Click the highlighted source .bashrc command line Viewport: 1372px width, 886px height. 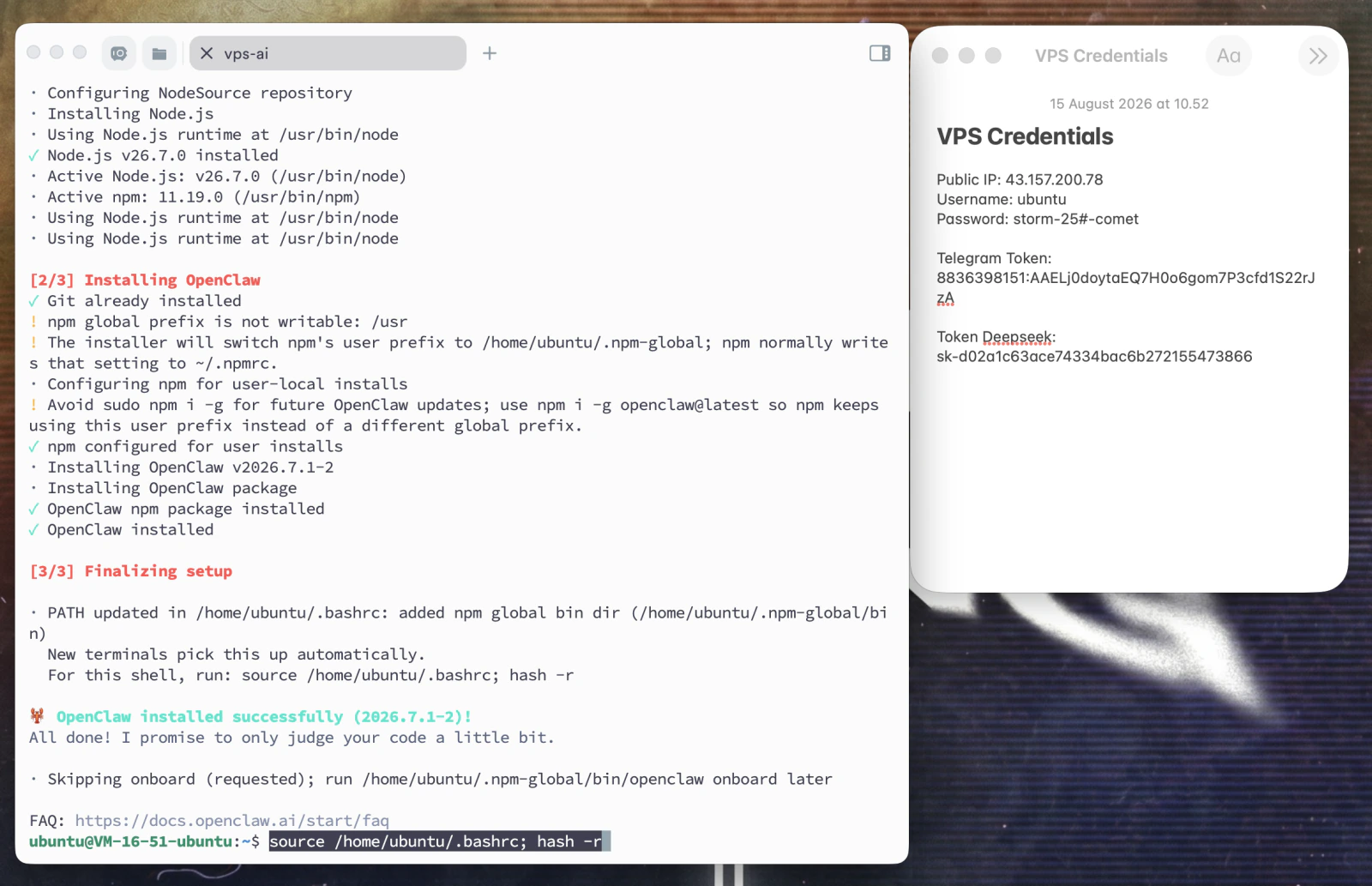point(436,841)
